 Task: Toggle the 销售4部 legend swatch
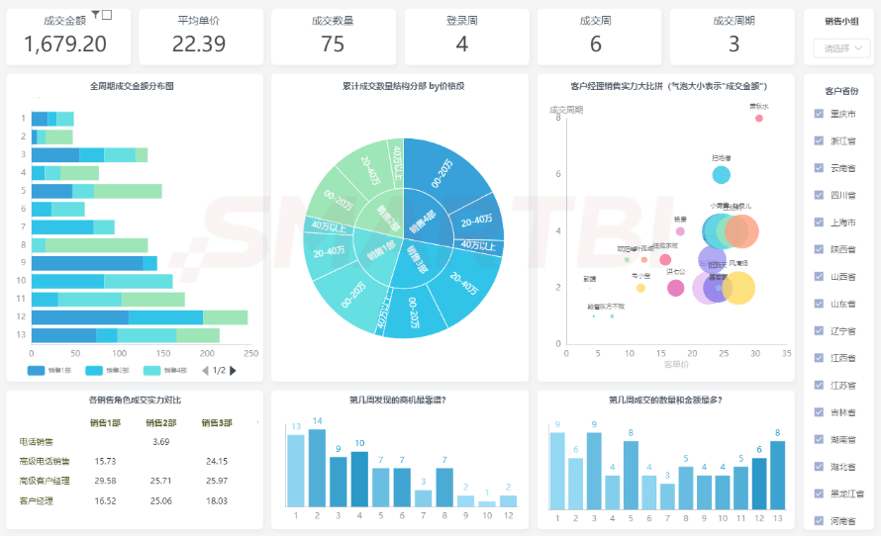[x=152, y=370]
